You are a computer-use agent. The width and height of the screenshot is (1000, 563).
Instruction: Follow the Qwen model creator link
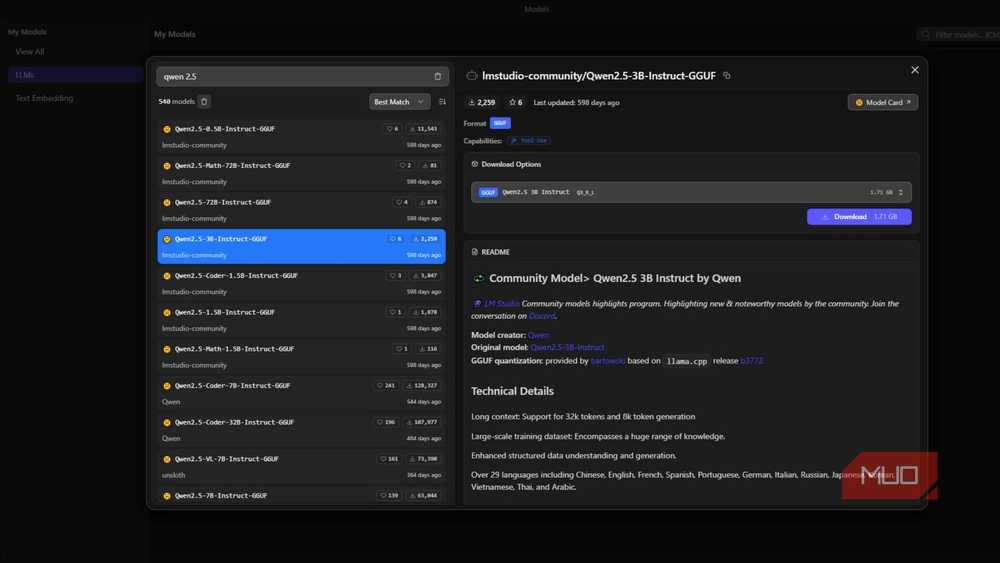[538, 335]
